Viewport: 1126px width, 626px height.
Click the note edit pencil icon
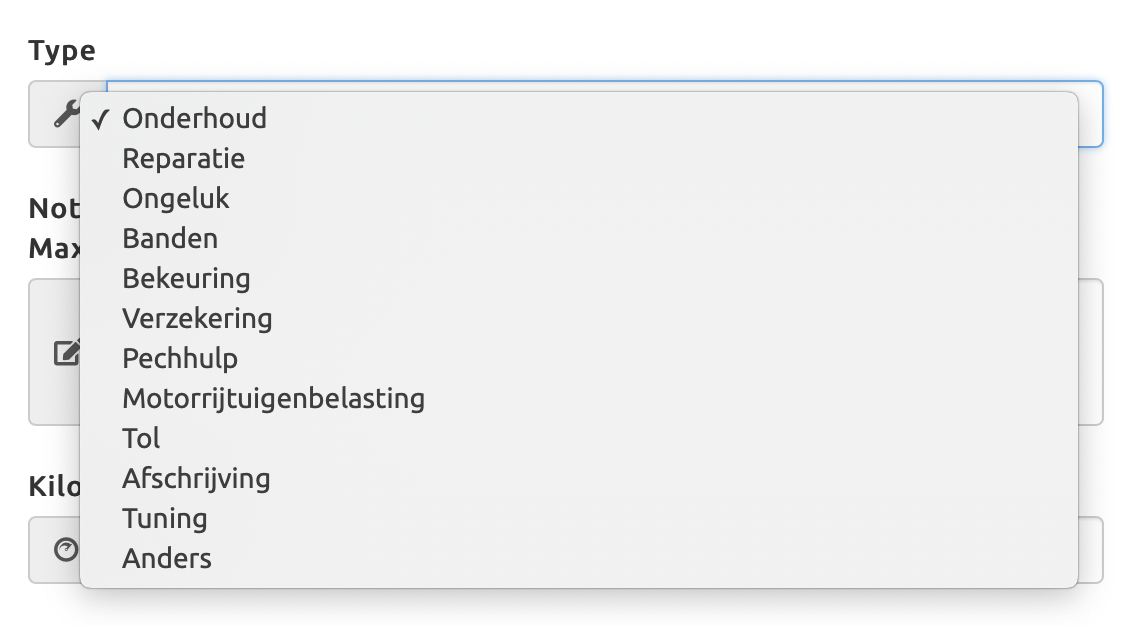point(65,352)
